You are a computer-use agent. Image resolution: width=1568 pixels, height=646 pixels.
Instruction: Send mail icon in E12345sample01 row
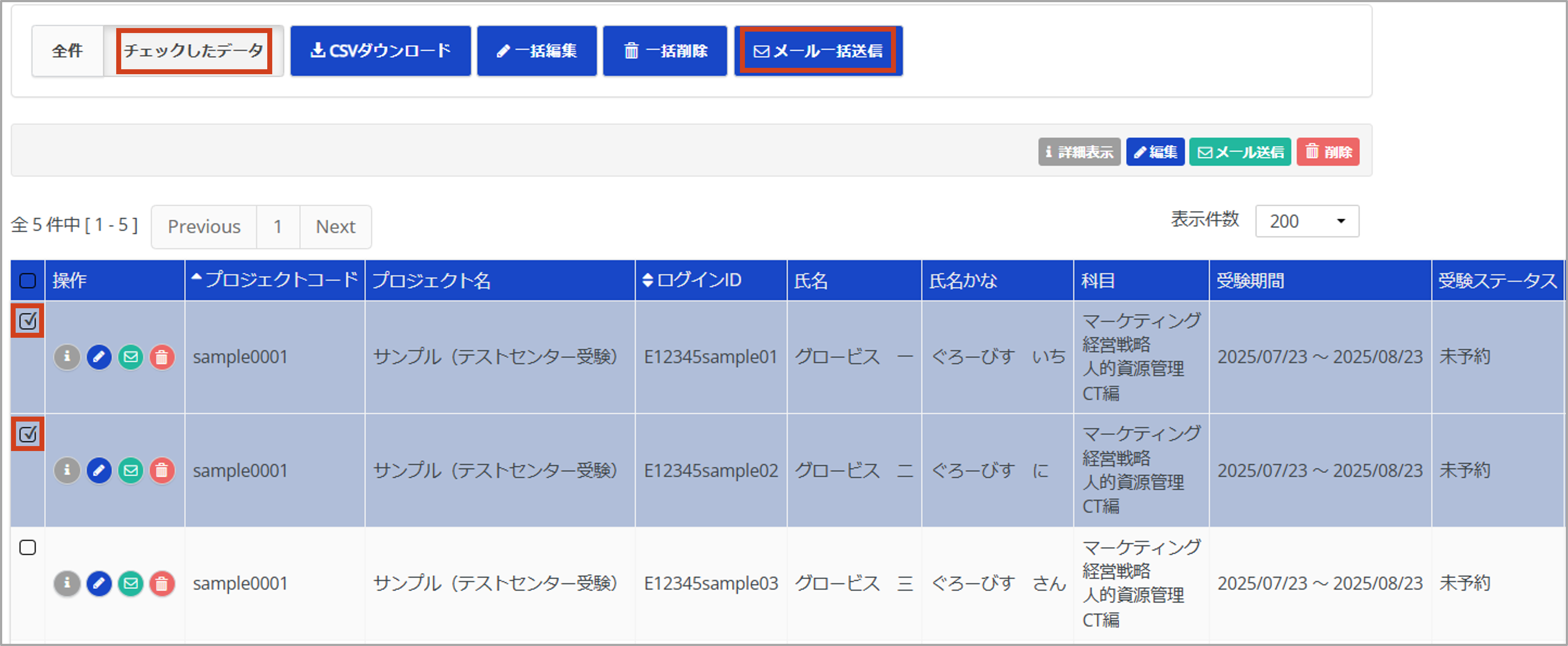pos(131,357)
